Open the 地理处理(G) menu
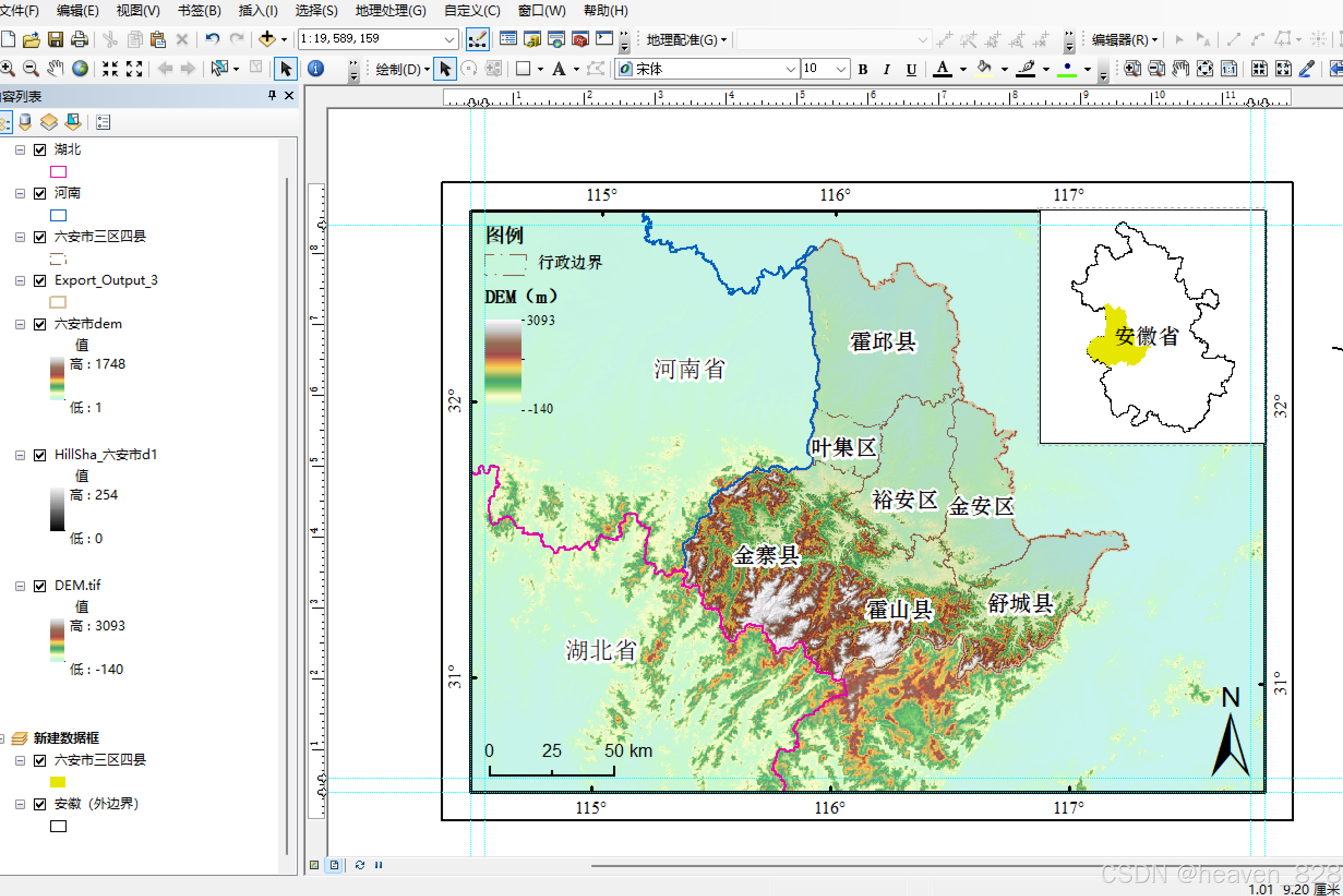 [391, 10]
